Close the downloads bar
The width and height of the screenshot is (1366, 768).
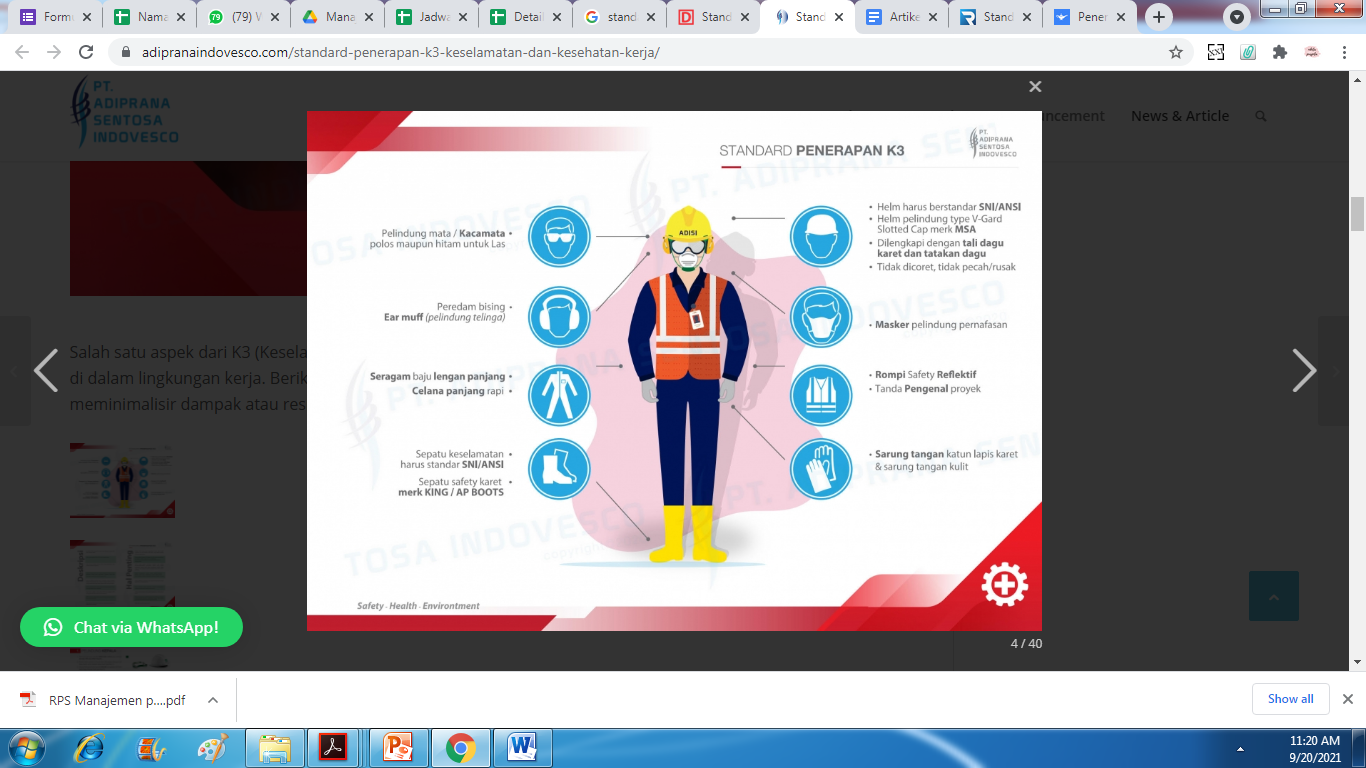[x=1348, y=699]
